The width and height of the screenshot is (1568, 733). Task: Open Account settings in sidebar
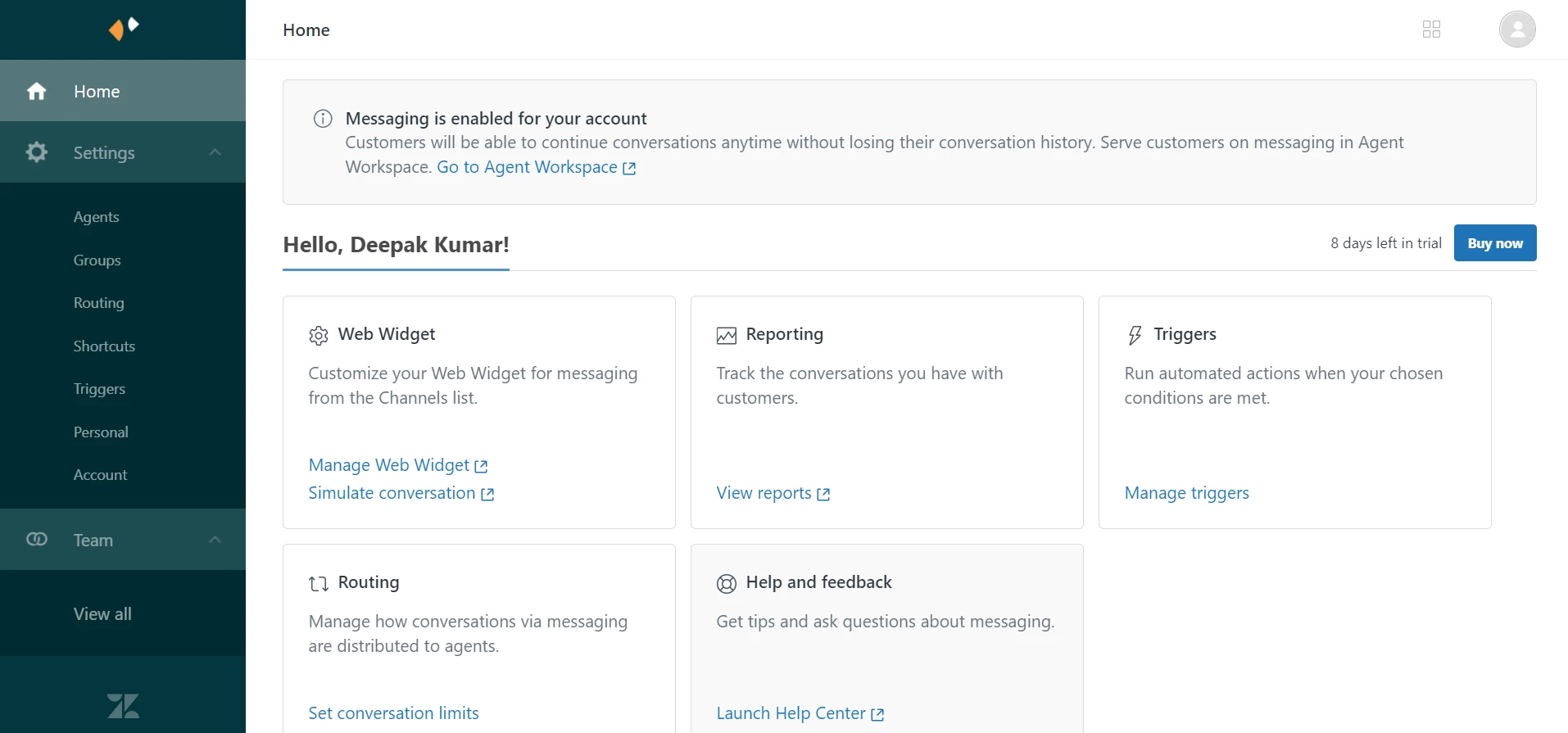[100, 475]
